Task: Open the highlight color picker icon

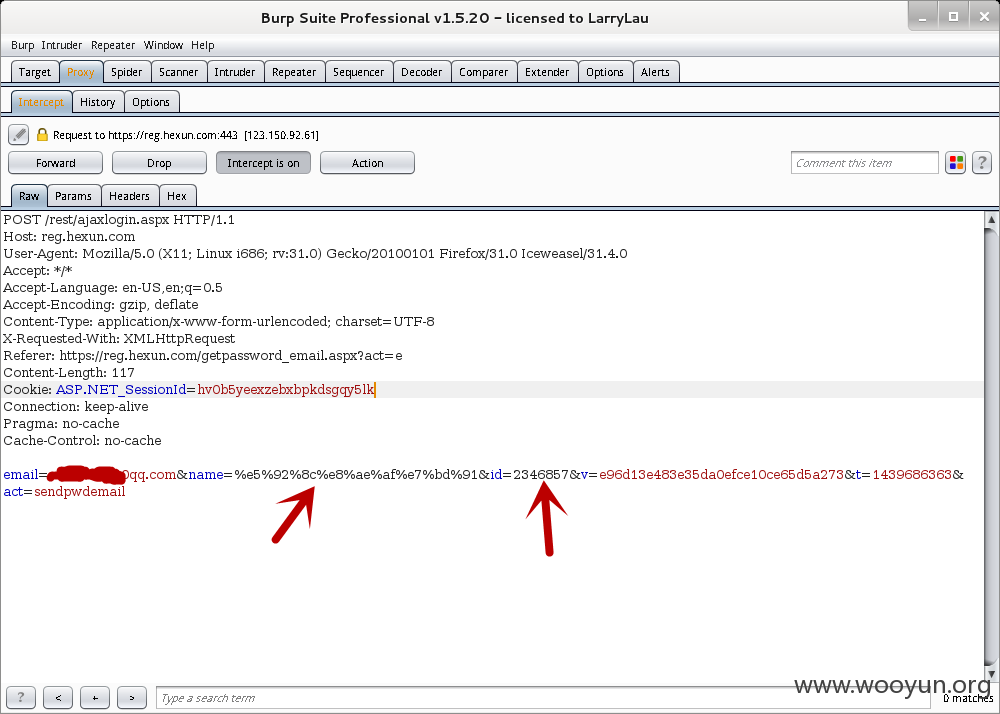Action: [955, 163]
